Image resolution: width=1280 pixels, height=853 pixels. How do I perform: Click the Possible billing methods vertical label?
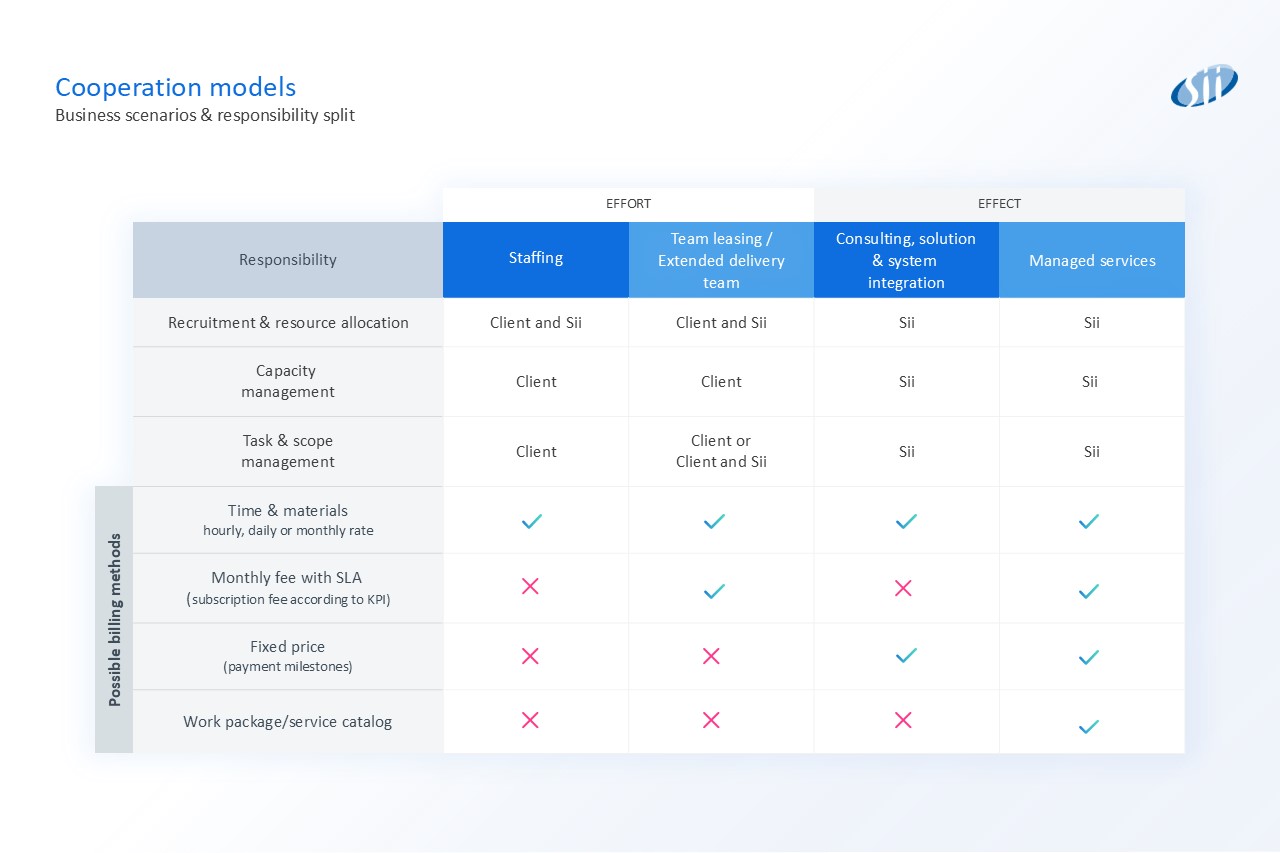coord(114,620)
